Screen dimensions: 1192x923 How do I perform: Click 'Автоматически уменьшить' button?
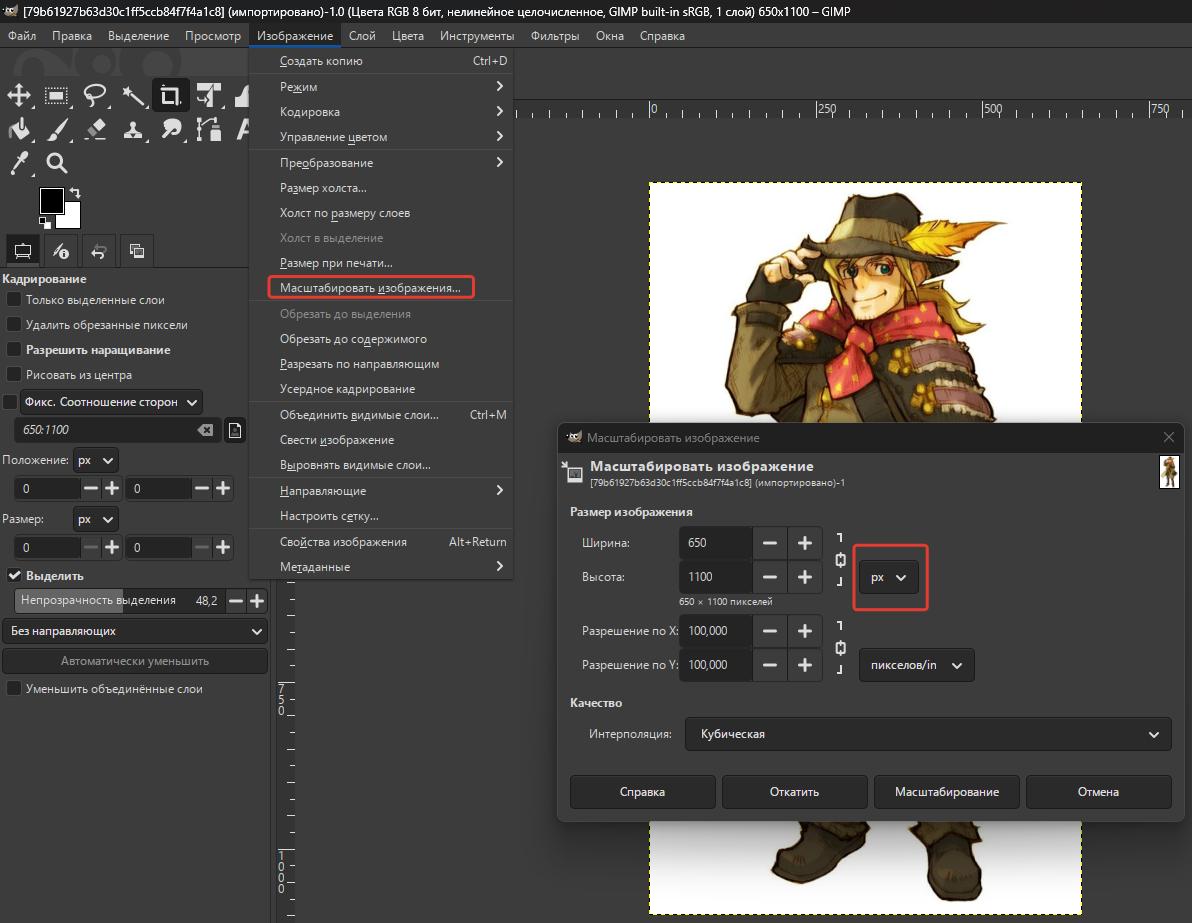pos(135,661)
